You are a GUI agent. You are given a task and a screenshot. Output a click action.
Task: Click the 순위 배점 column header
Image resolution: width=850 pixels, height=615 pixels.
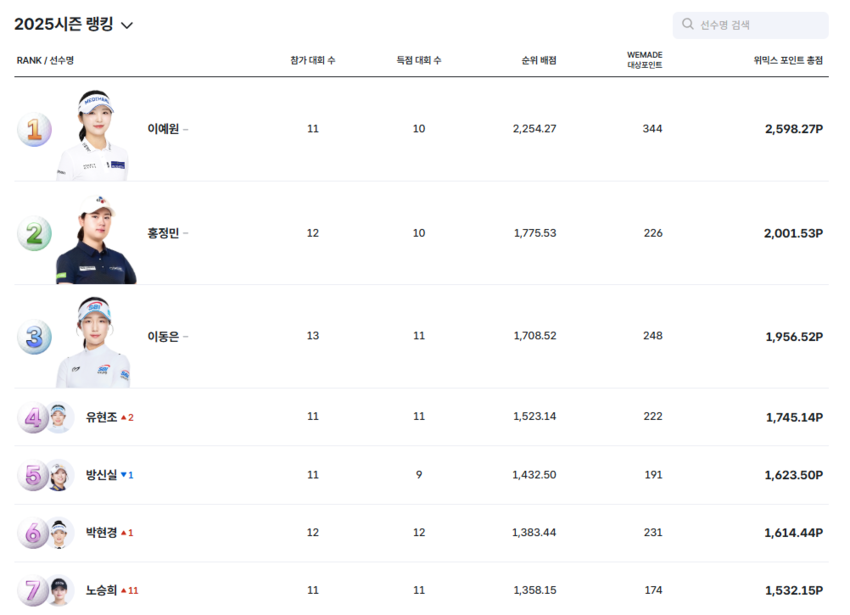click(538, 61)
